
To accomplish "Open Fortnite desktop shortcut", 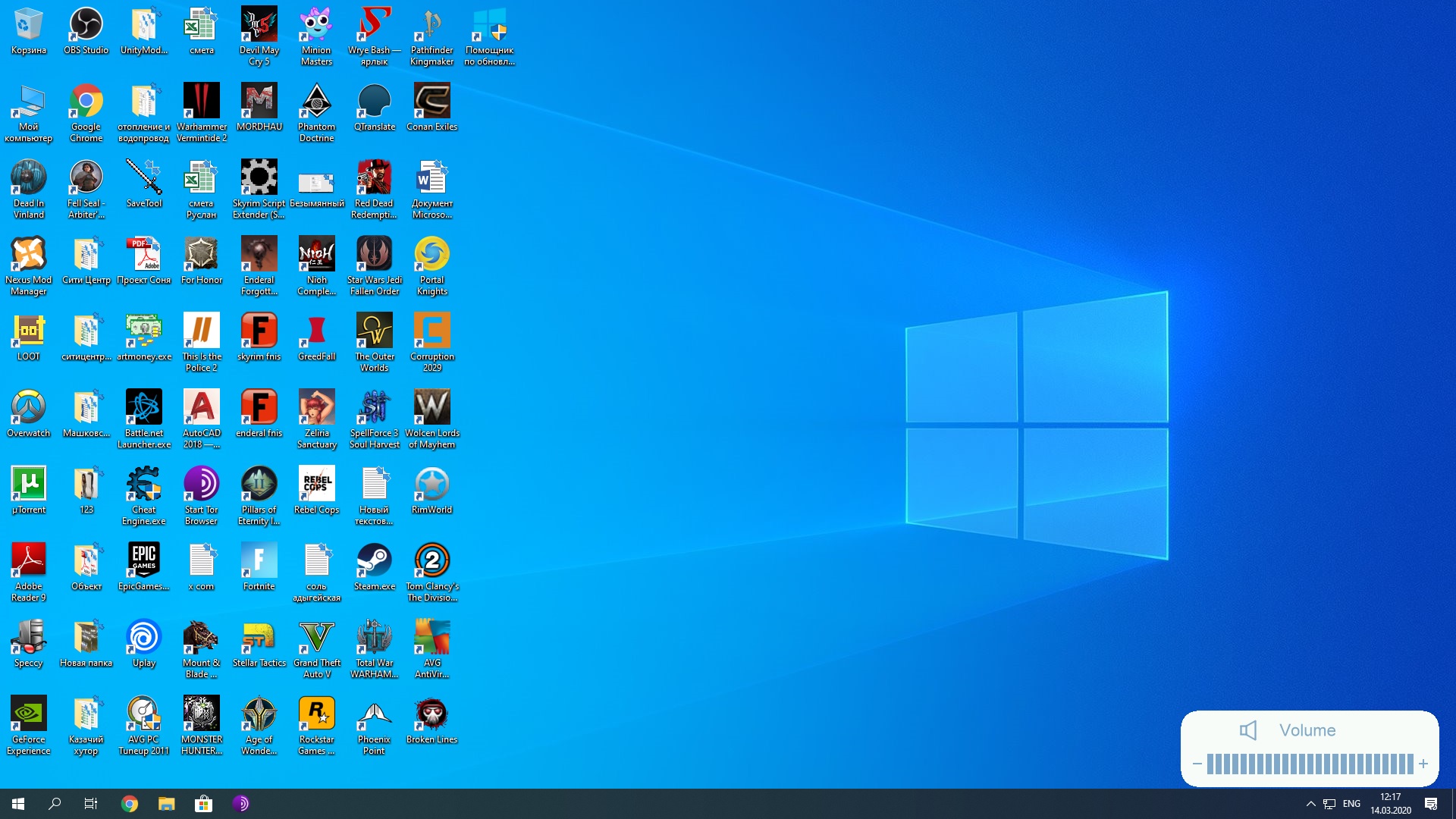I will coord(259,567).
